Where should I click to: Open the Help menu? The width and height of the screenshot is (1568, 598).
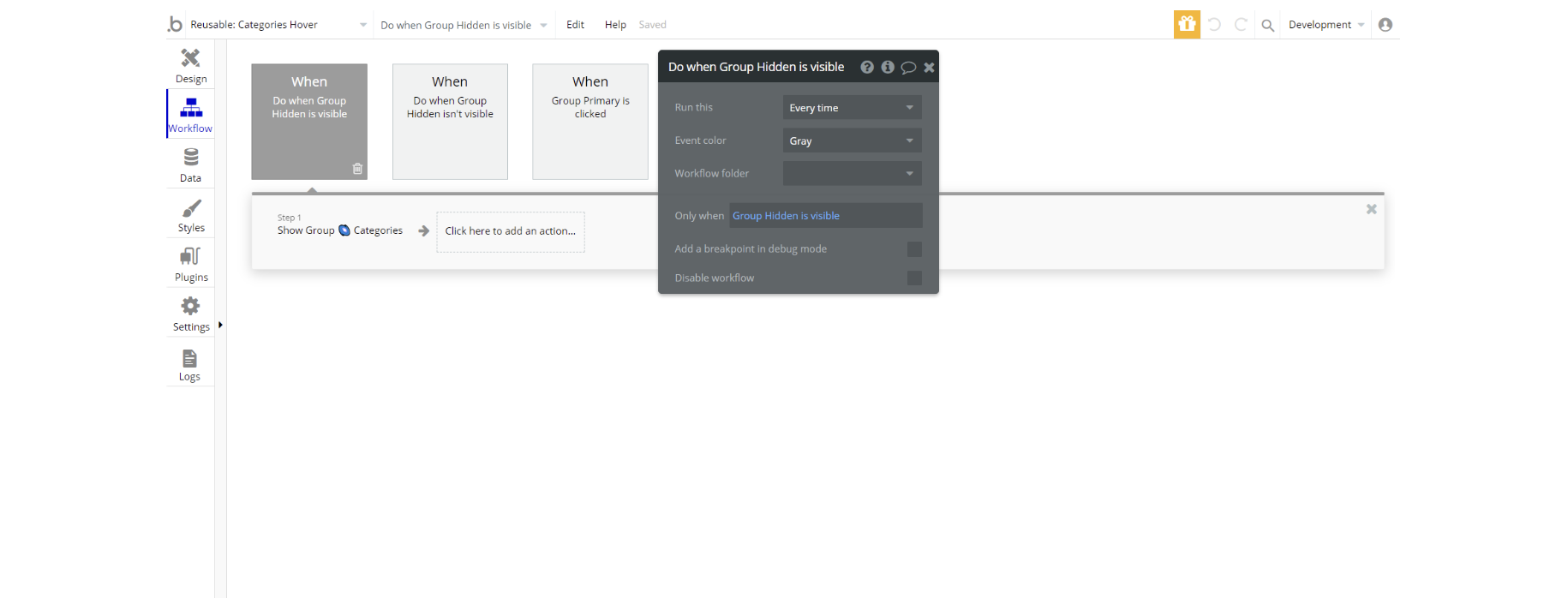point(614,25)
